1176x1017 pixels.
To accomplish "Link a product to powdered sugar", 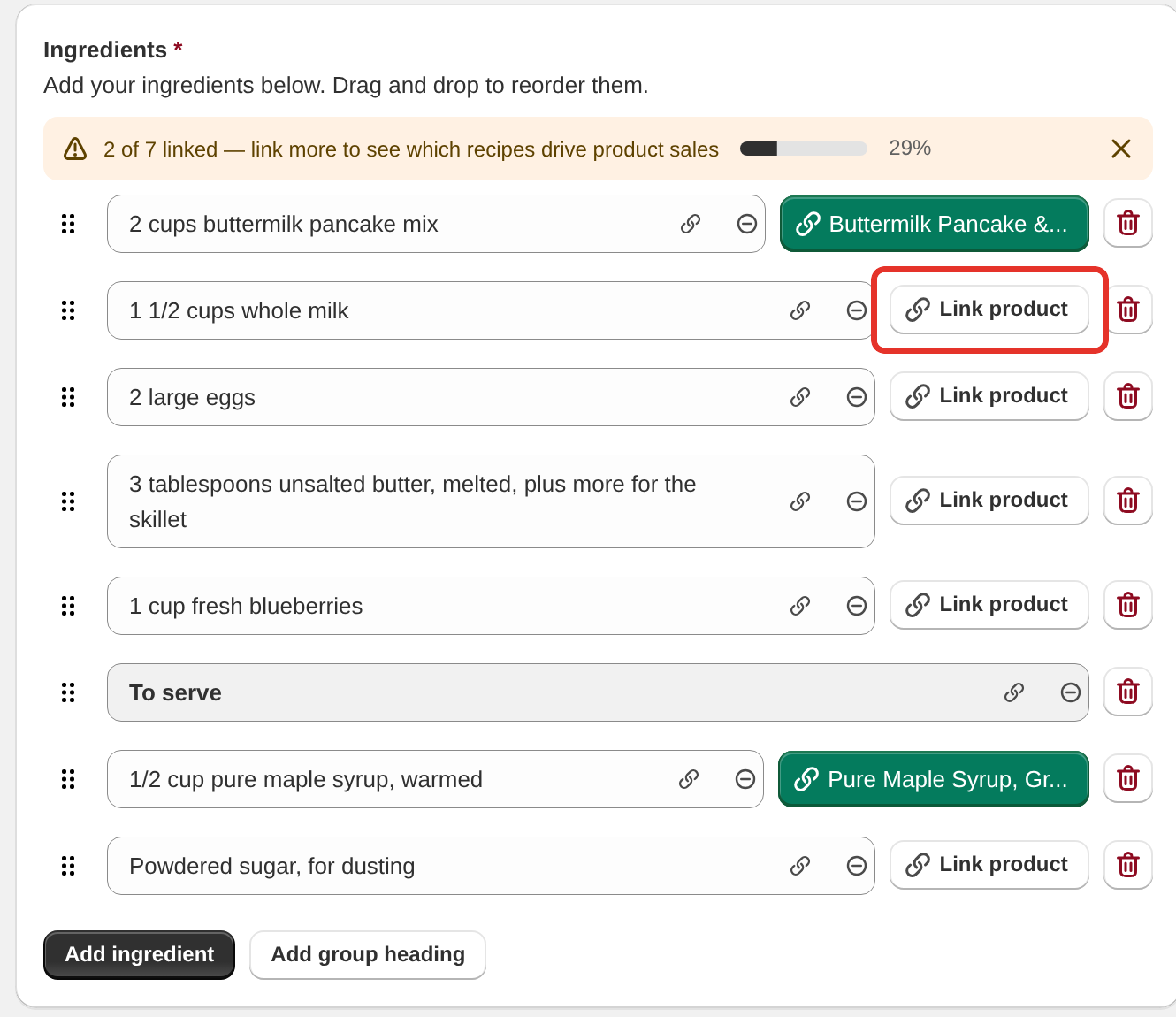I will (989, 865).
